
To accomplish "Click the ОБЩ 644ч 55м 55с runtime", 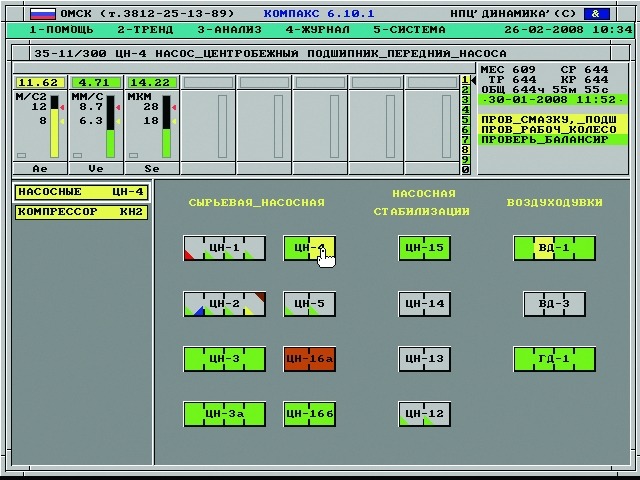I will 544,90.
